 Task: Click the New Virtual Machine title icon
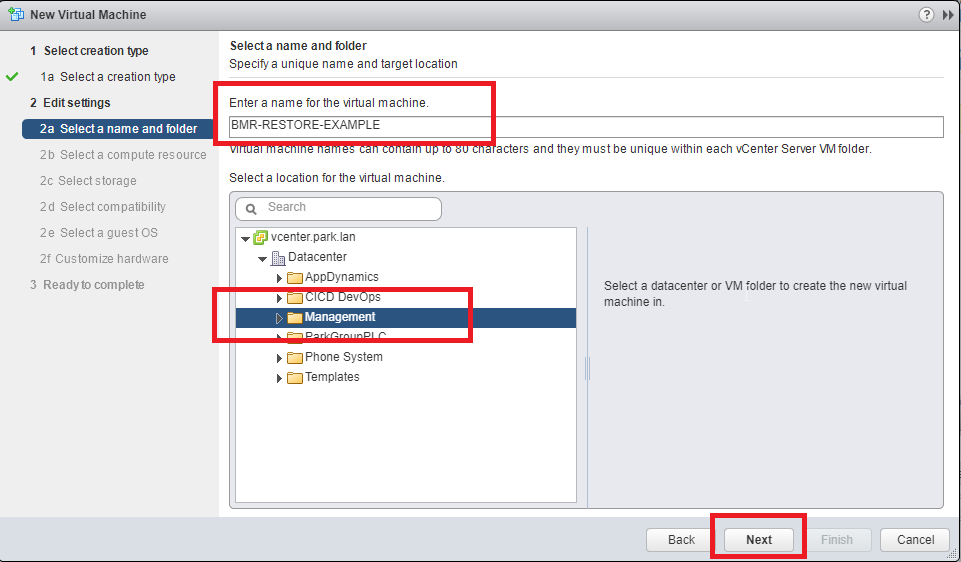click(16, 14)
